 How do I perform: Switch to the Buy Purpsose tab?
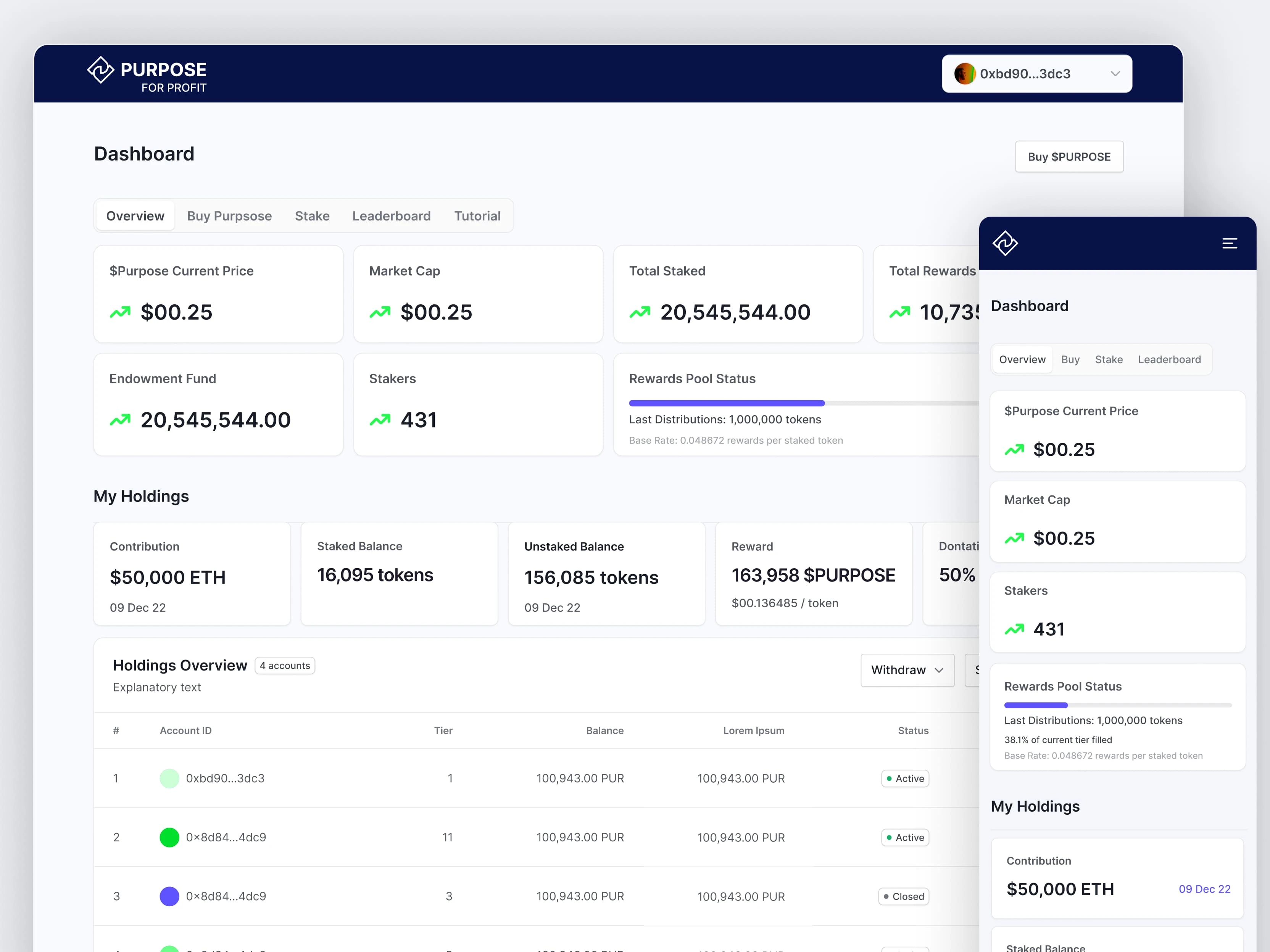pos(230,216)
